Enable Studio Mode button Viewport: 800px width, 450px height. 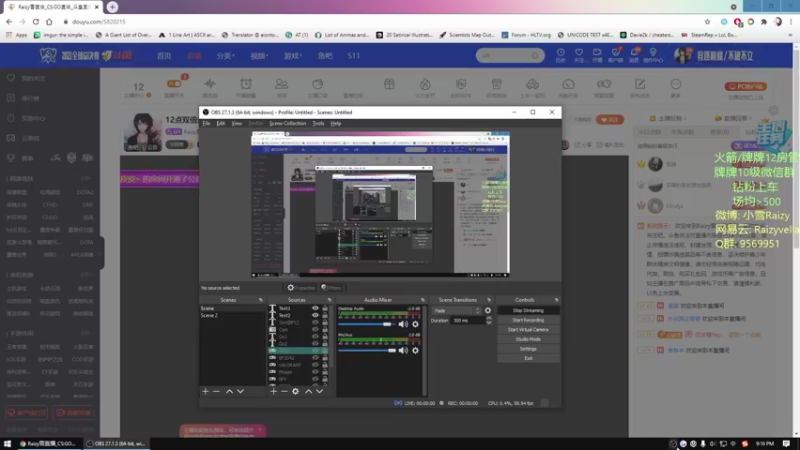coord(528,339)
